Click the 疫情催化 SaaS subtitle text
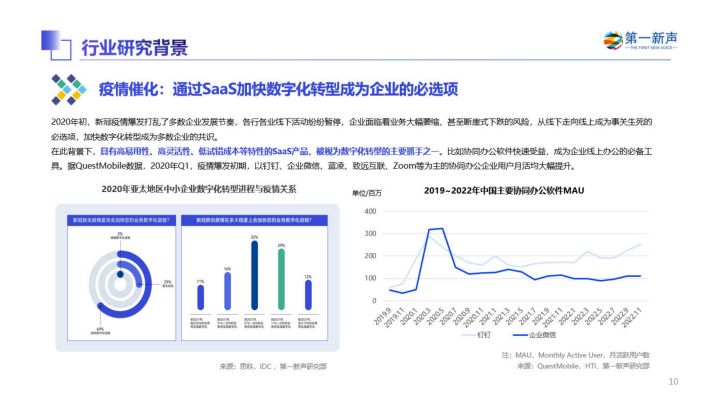 pyautogui.click(x=278, y=89)
